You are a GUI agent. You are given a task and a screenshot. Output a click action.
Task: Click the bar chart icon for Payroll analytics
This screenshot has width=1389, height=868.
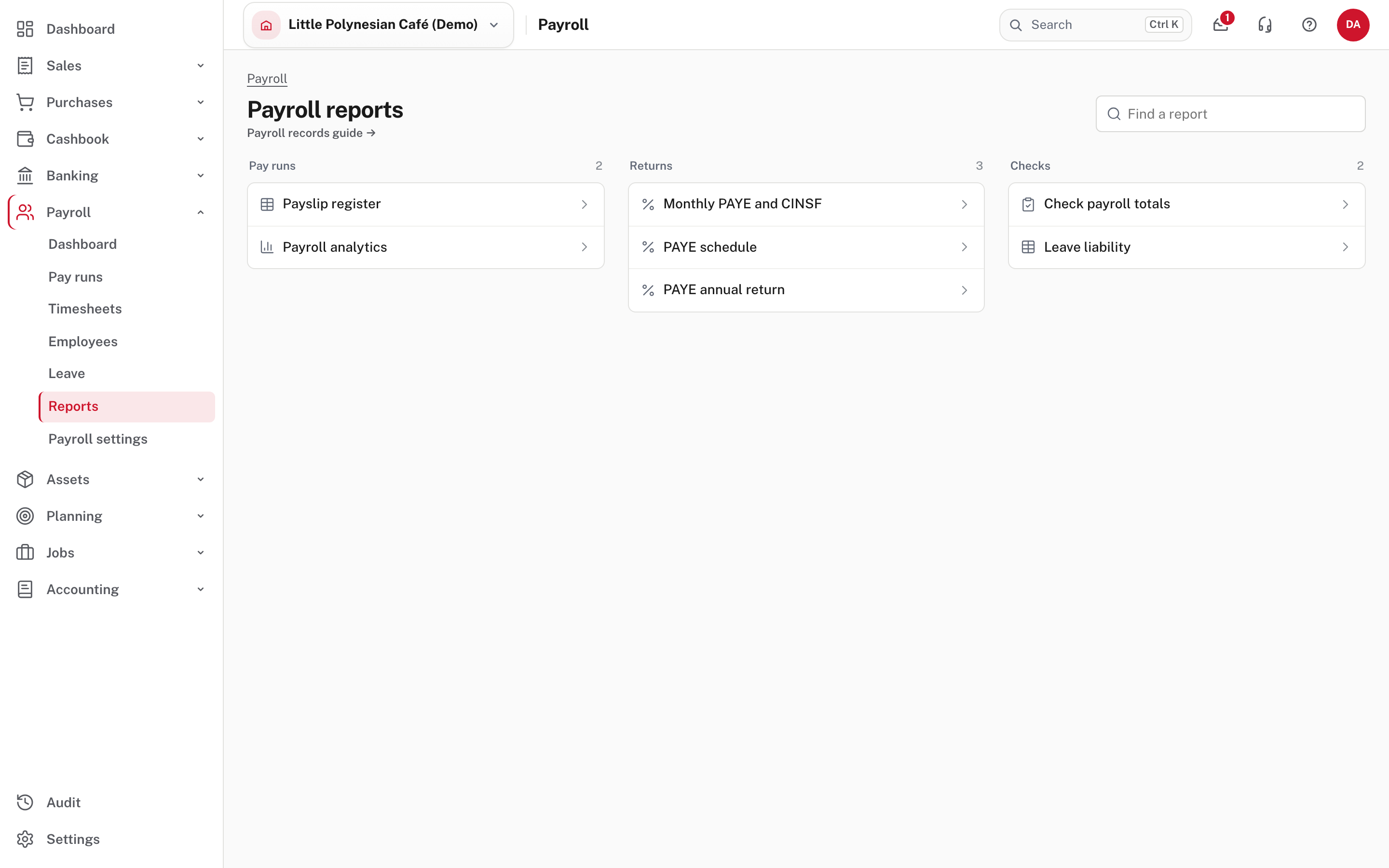pyautogui.click(x=267, y=247)
